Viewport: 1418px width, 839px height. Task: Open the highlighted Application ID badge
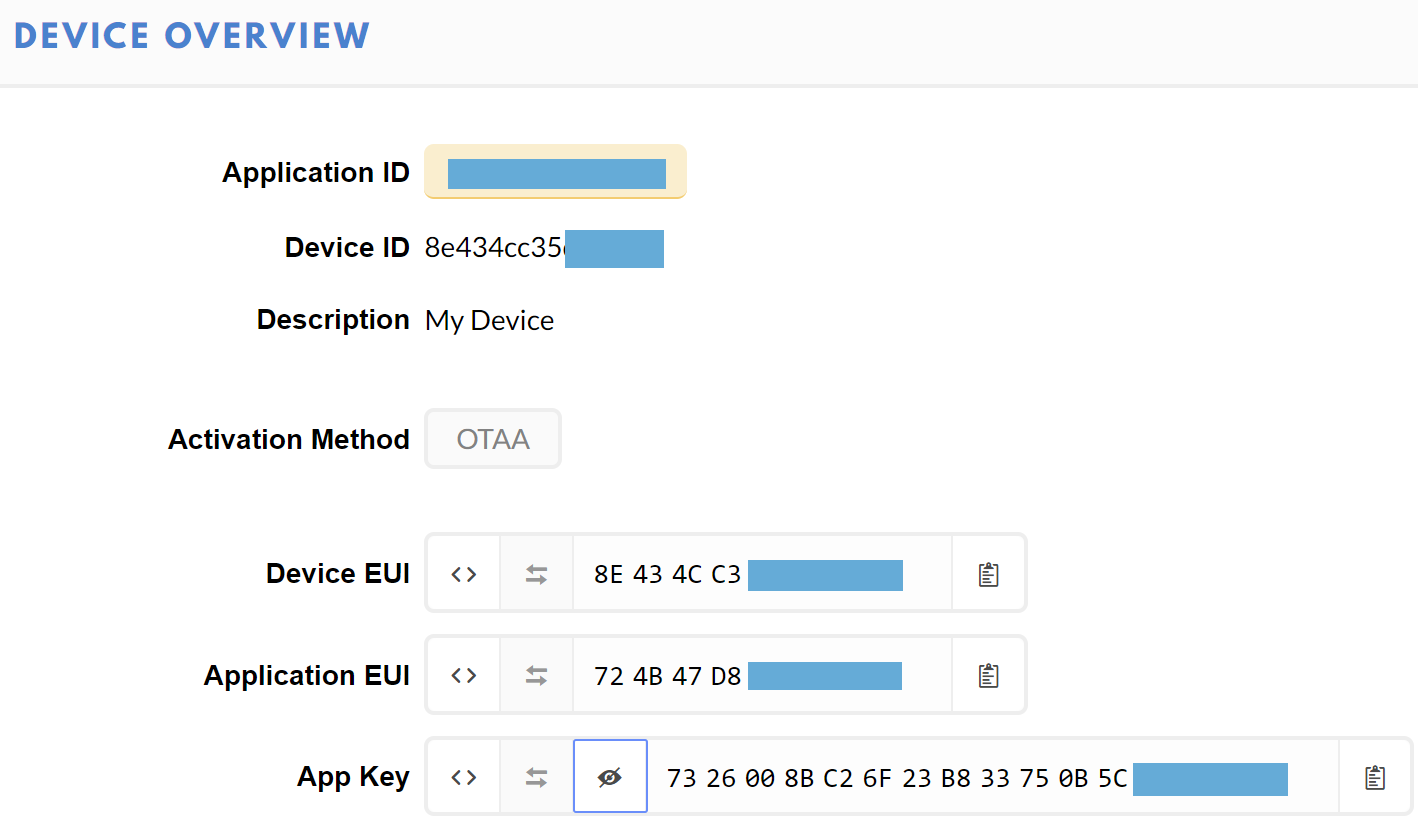pos(555,172)
